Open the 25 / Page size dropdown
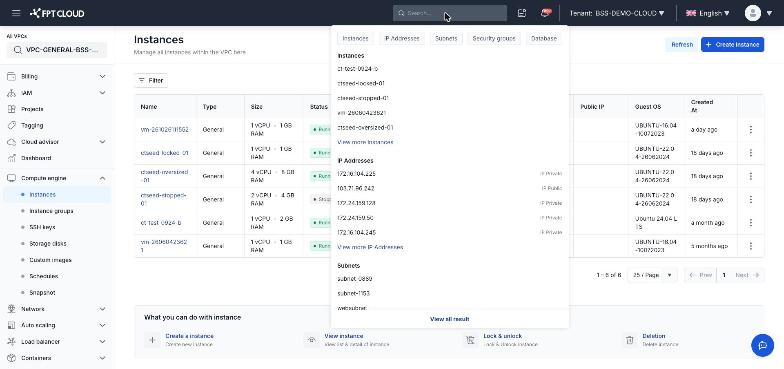The image size is (784, 369). point(652,275)
